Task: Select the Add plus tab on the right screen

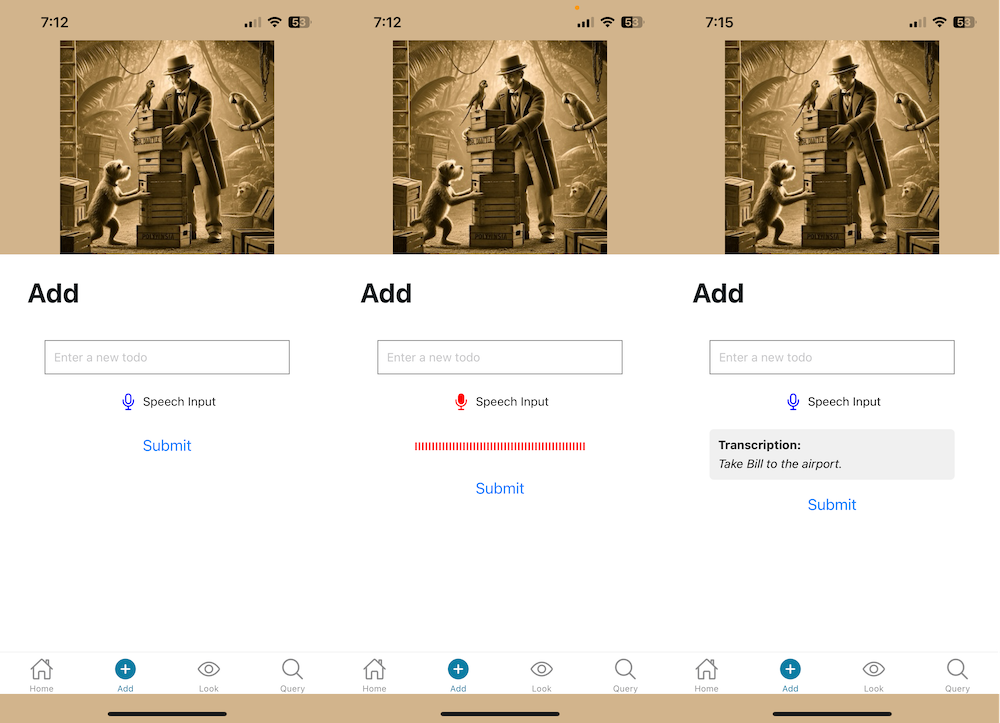Action: pyautogui.click(x=790, y=675)
